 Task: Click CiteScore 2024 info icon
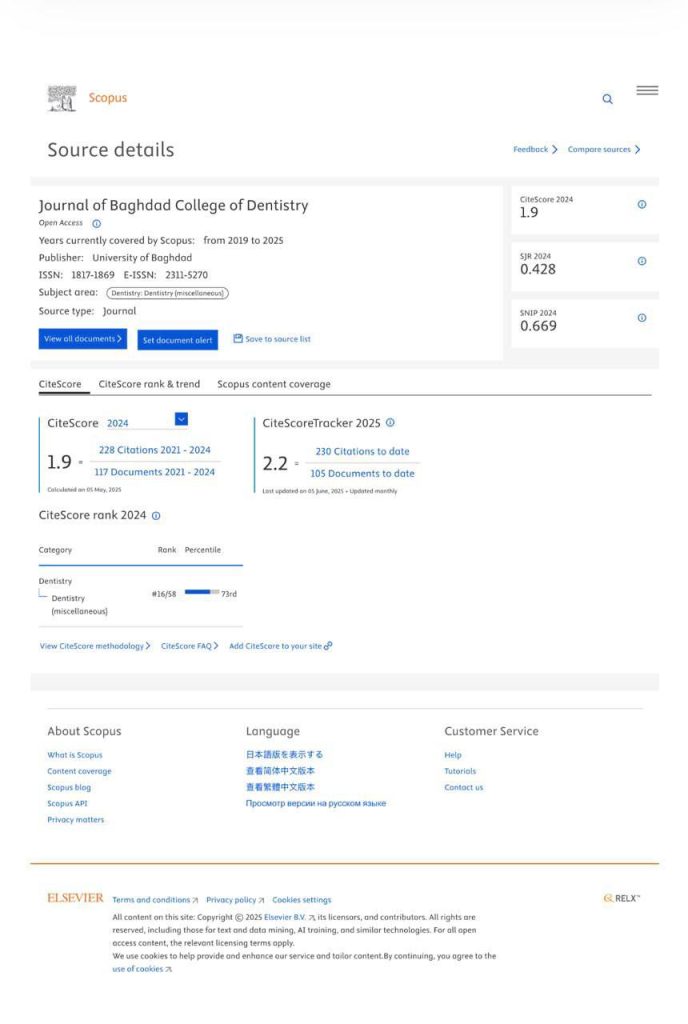[642, 204]
